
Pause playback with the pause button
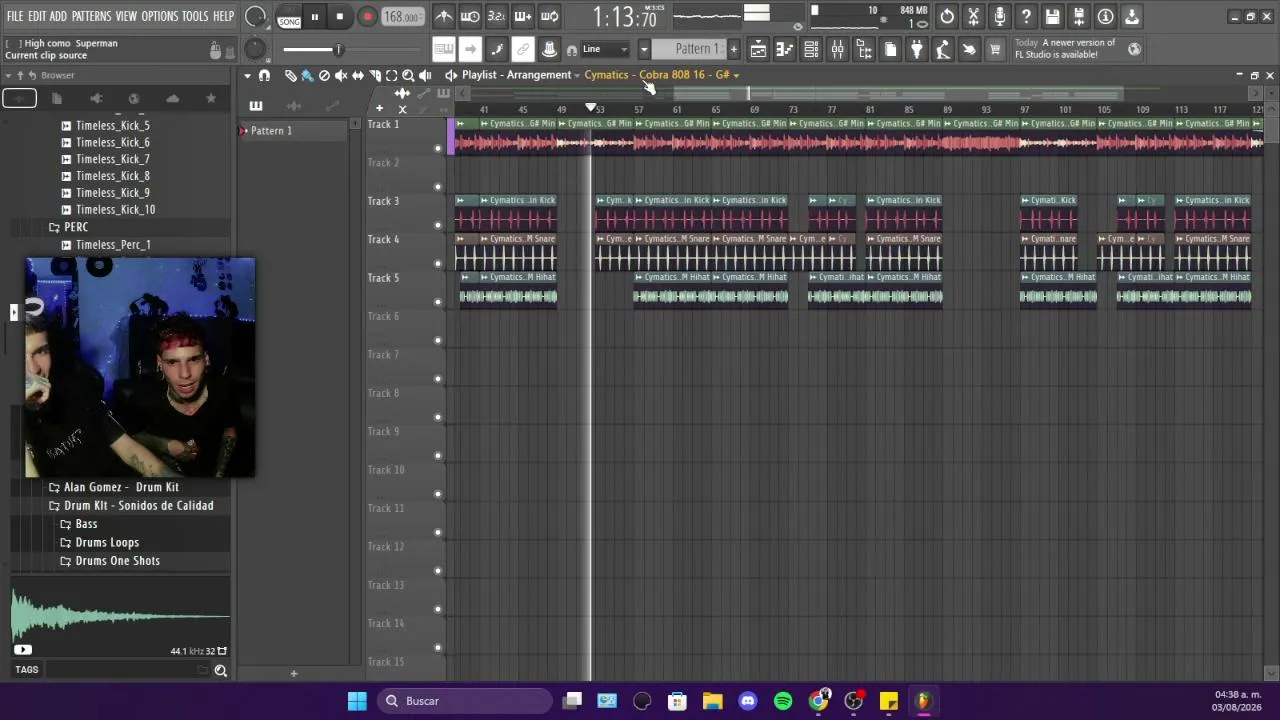pos(314,16)
